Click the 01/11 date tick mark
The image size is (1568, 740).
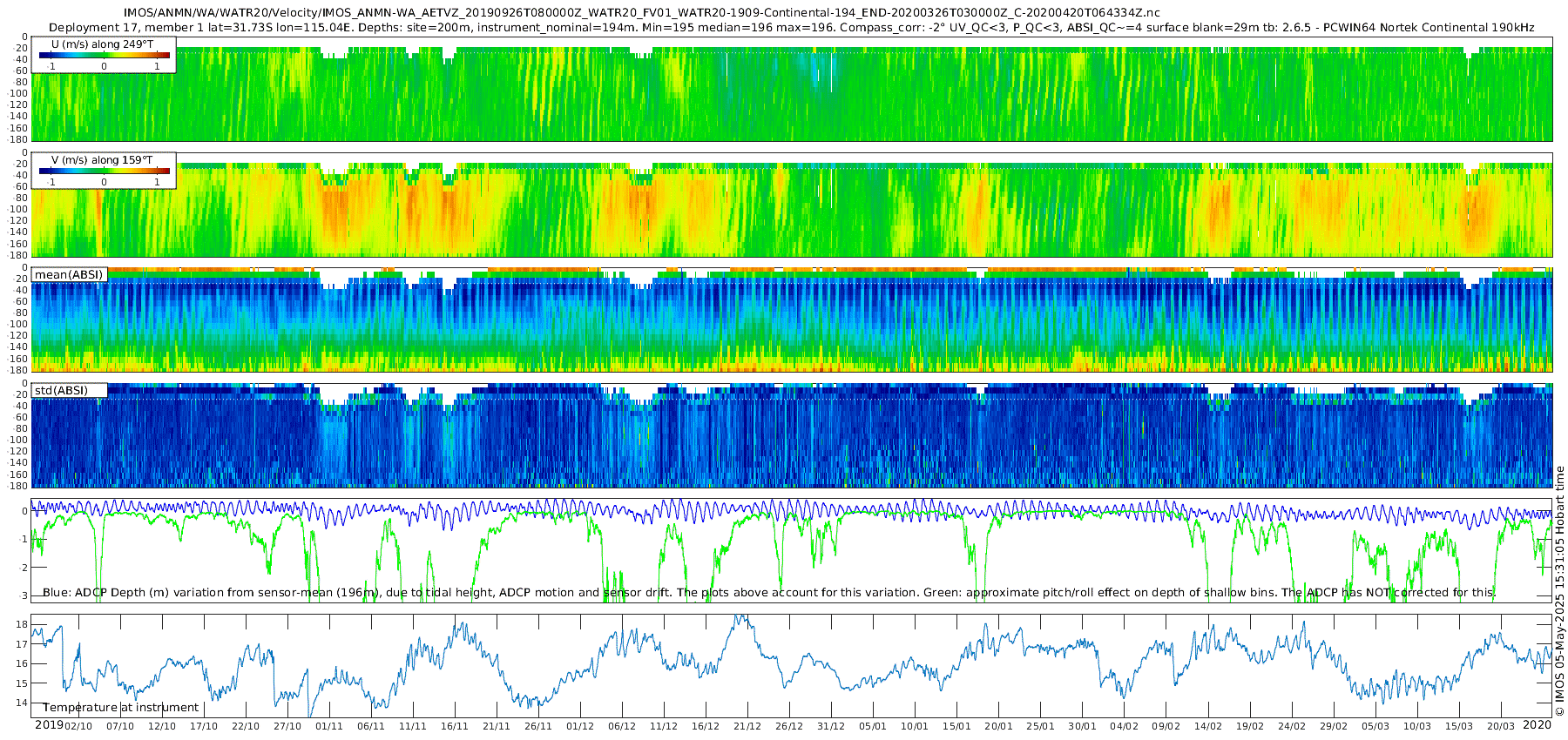pyautogui.click(x=329, y=726)
